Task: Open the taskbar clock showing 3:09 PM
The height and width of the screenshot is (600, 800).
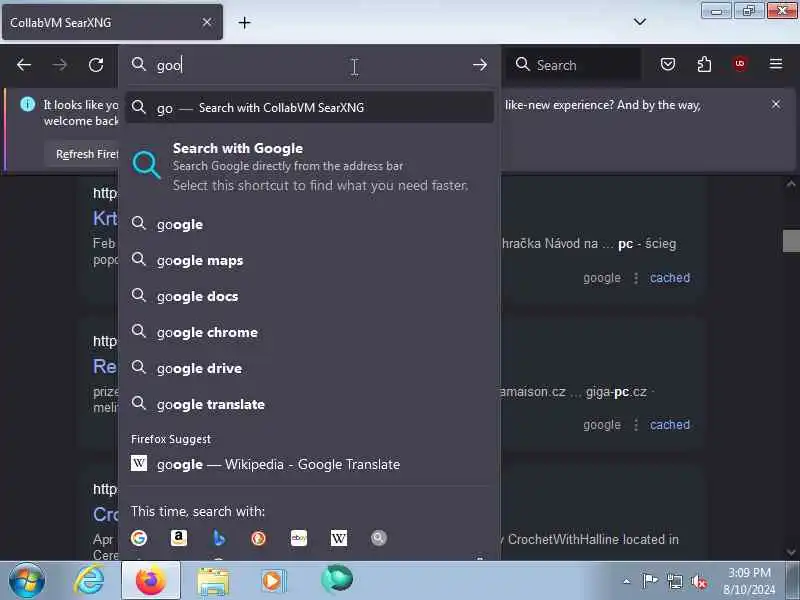Action: tap(749, 581)
